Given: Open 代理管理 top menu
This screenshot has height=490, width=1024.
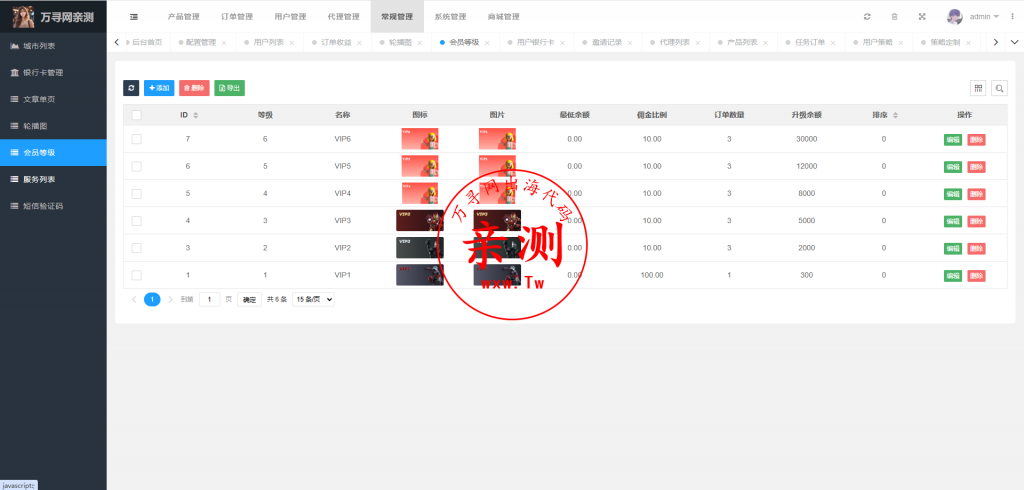Looking at the screenshot, I should [344, 16].
